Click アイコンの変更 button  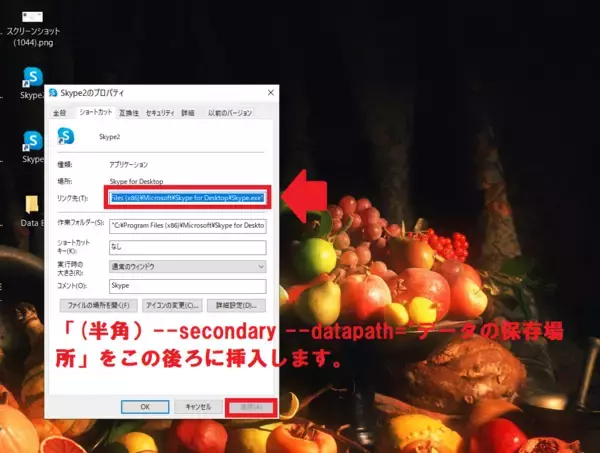(x=172, y=305)
